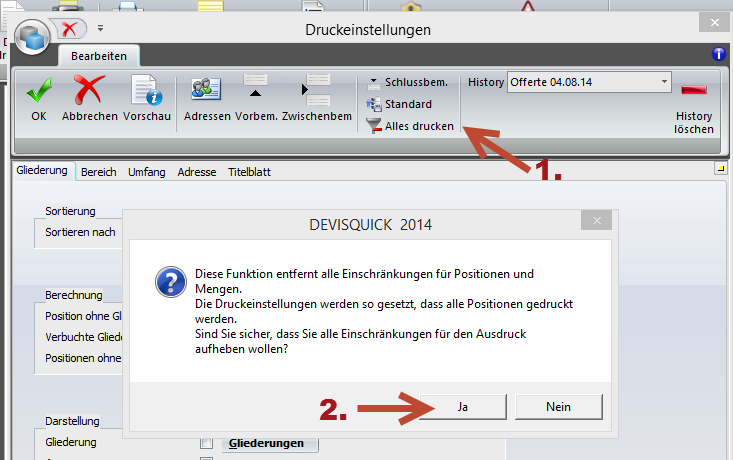Viewport: 733px width, 460px height.
Task: Click the Zwischenbem icon
Action: (x=316, y=90)
